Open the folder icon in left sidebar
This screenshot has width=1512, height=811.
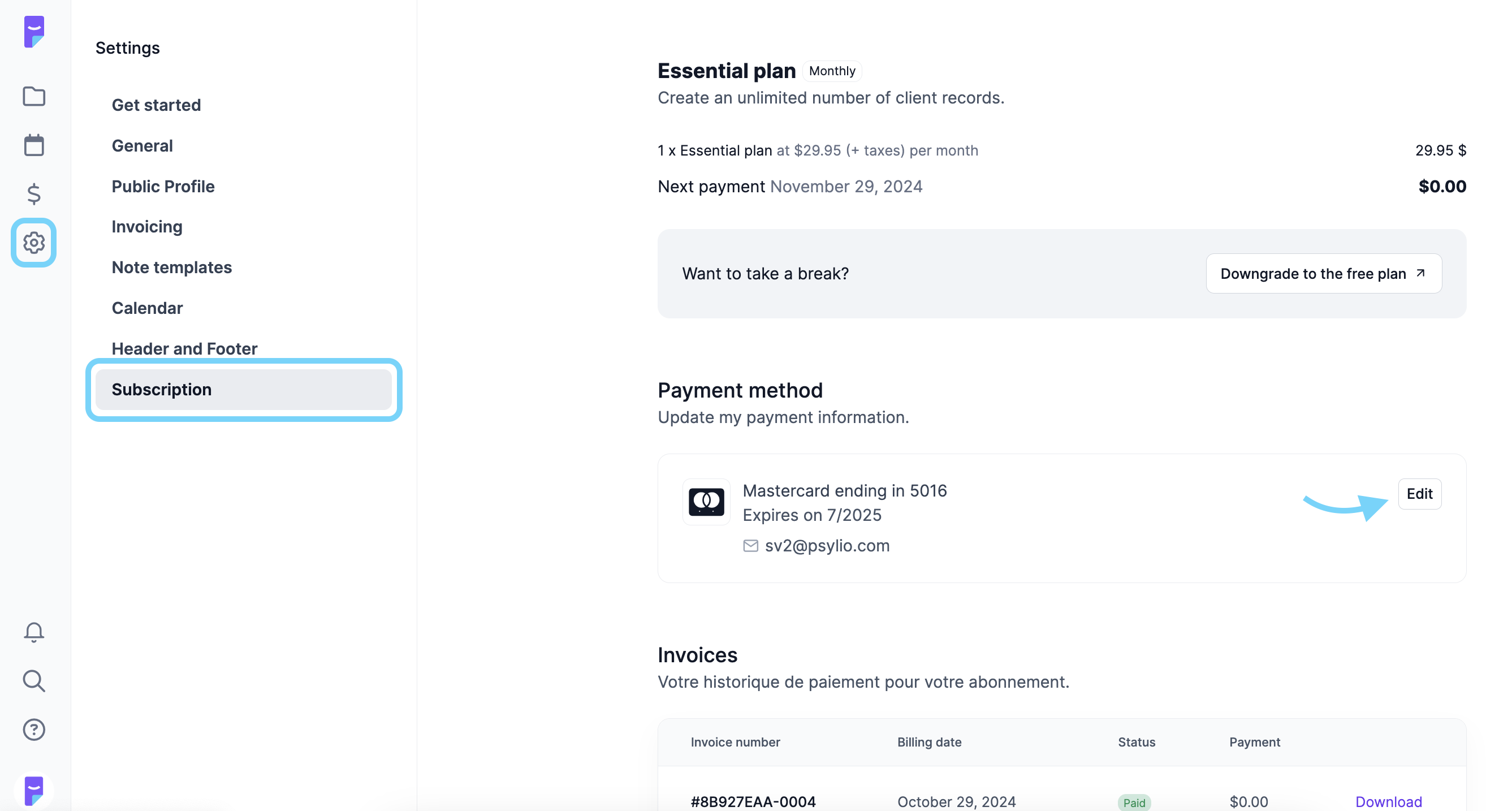click(34, 96)
